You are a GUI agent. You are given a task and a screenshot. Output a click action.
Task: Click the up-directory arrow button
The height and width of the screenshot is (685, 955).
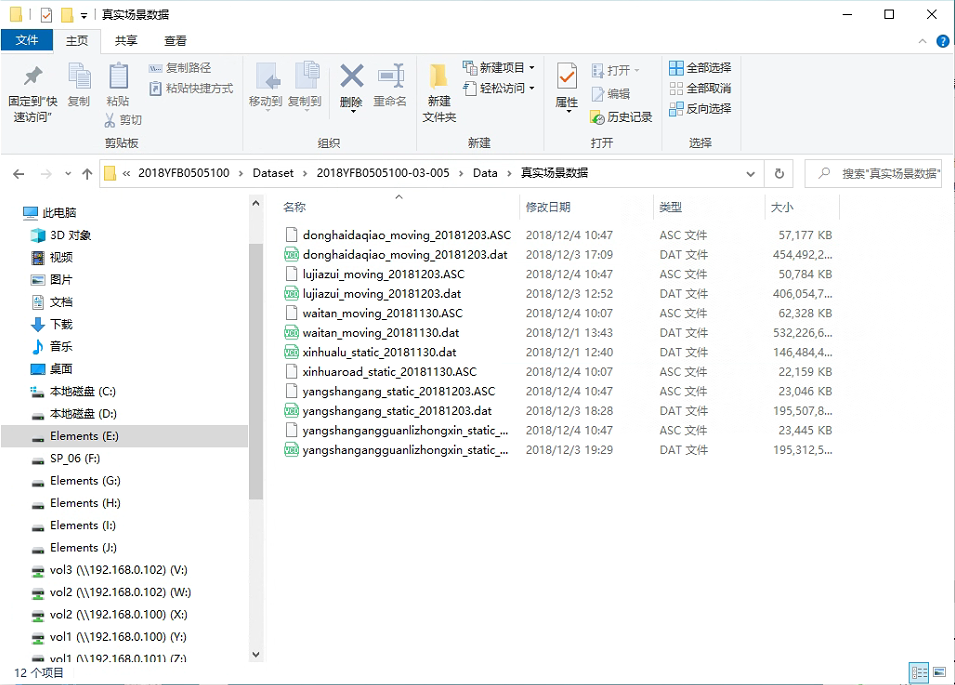point(87,173)
